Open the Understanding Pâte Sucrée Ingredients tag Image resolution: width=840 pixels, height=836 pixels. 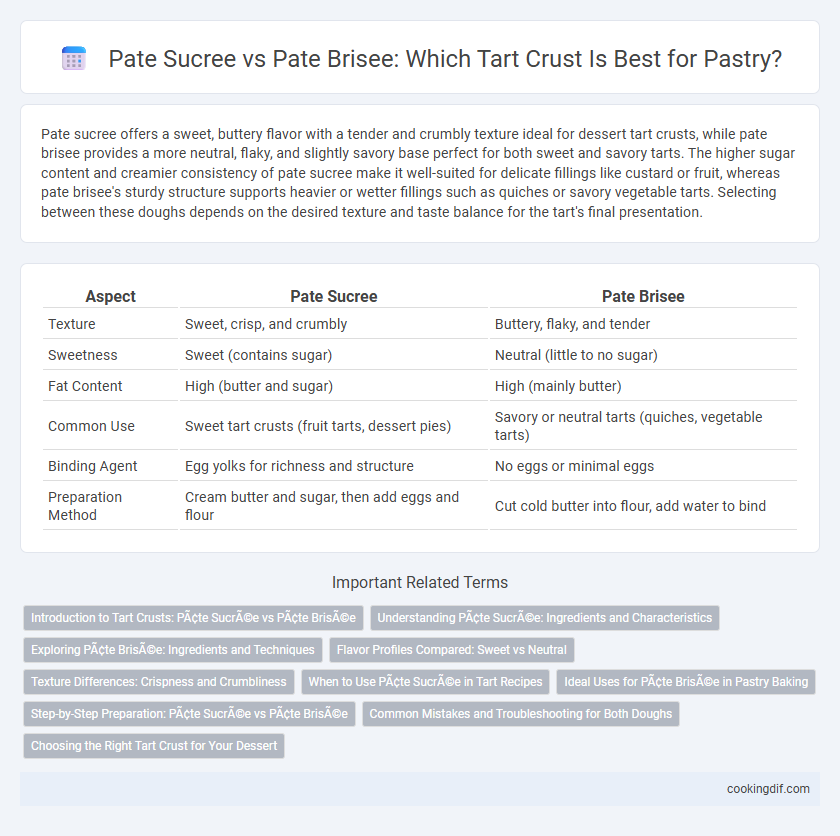click(544, 617)
